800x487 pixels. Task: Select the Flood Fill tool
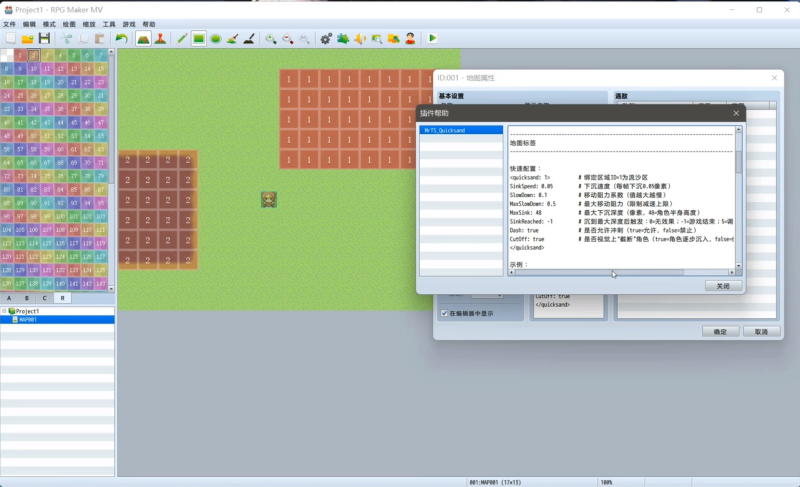(233, 38)
